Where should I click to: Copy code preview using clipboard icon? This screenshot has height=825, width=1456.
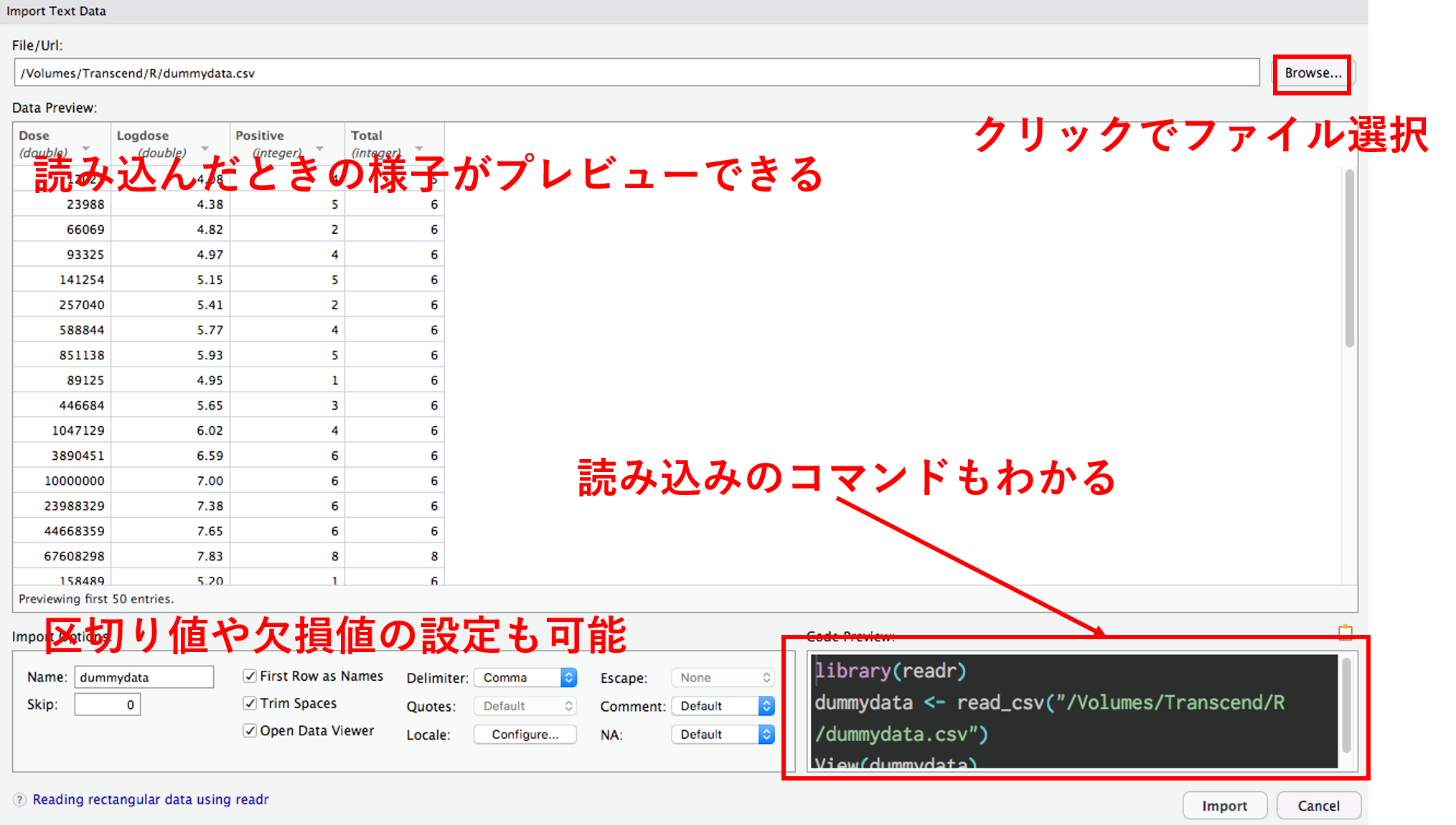point(1346,632)
